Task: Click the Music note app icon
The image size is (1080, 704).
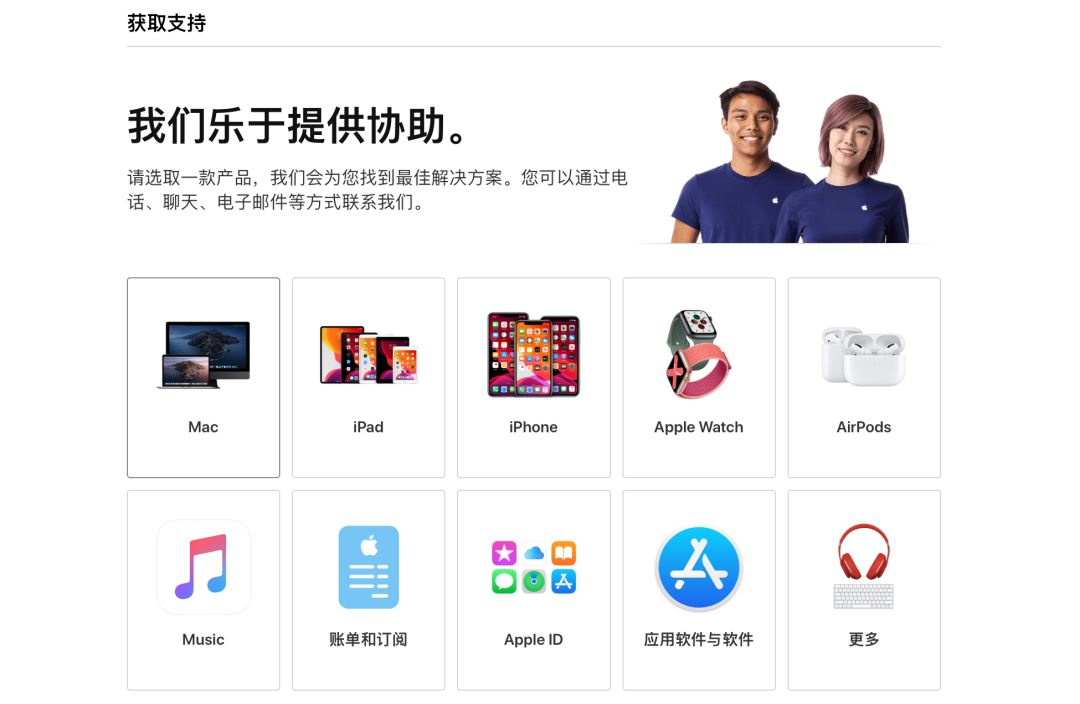Action: click(203, 567)
